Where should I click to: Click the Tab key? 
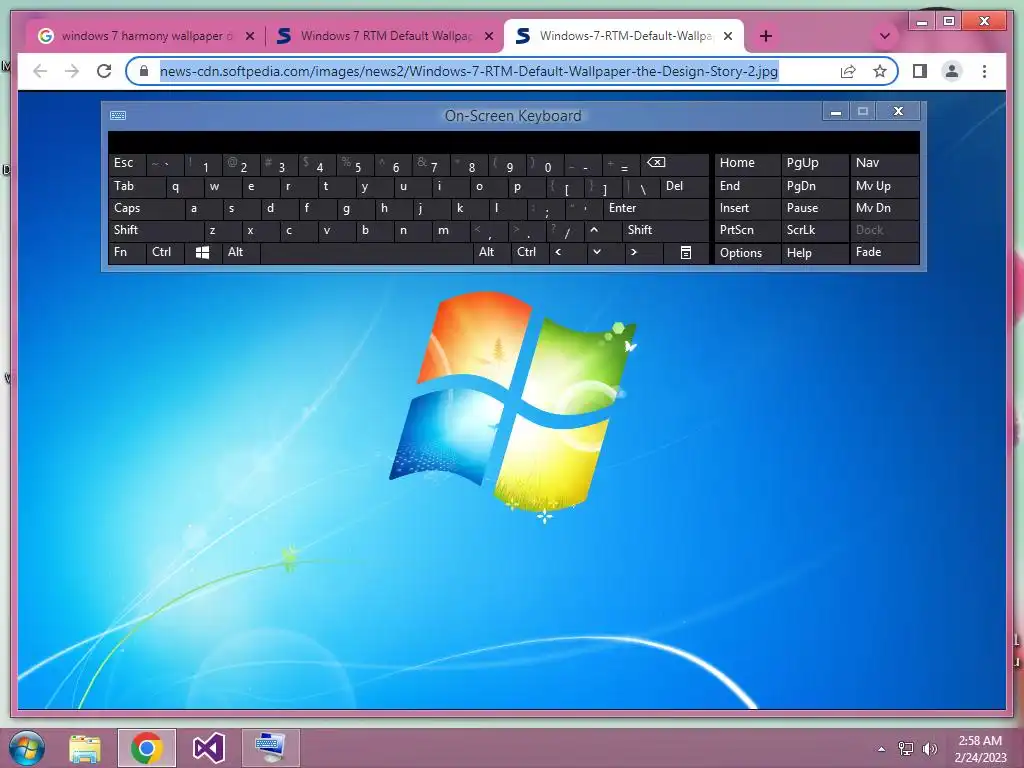[x=136, y=187]
